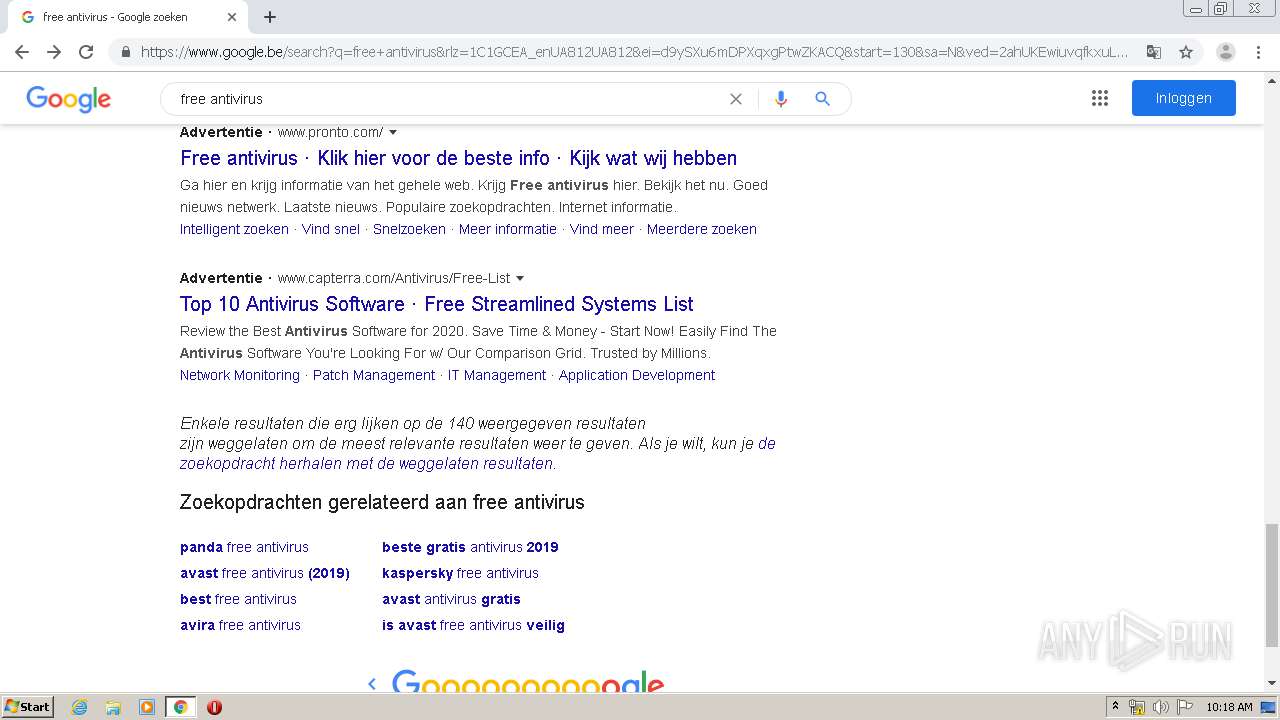Go back with the browser back arrow
Image resolution: width=1280 pixels, height=720 pixels.
coord(22,52)
